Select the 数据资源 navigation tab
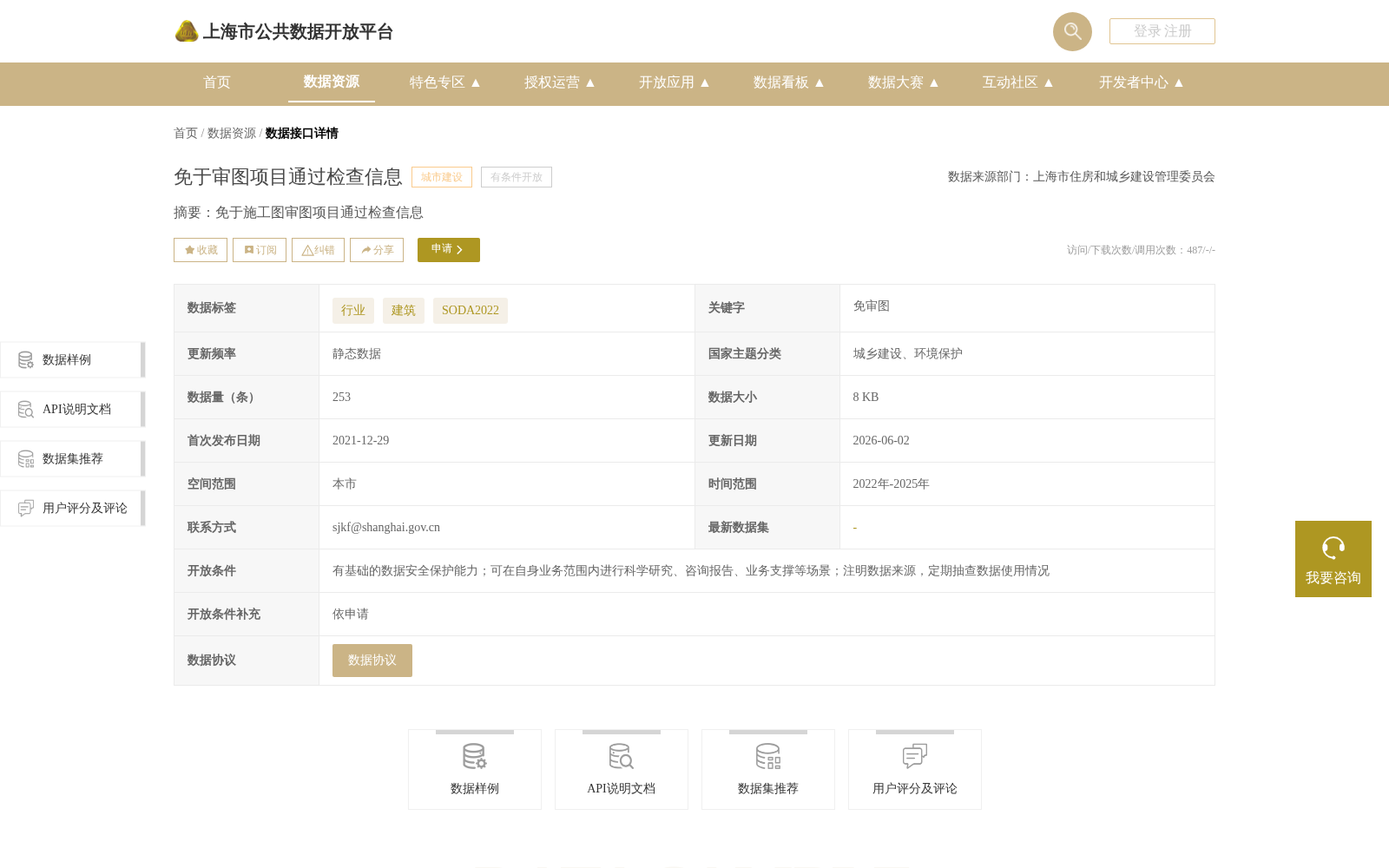Image resolution: width=1389 pixels, height=868 pixels. click(332, 82)
